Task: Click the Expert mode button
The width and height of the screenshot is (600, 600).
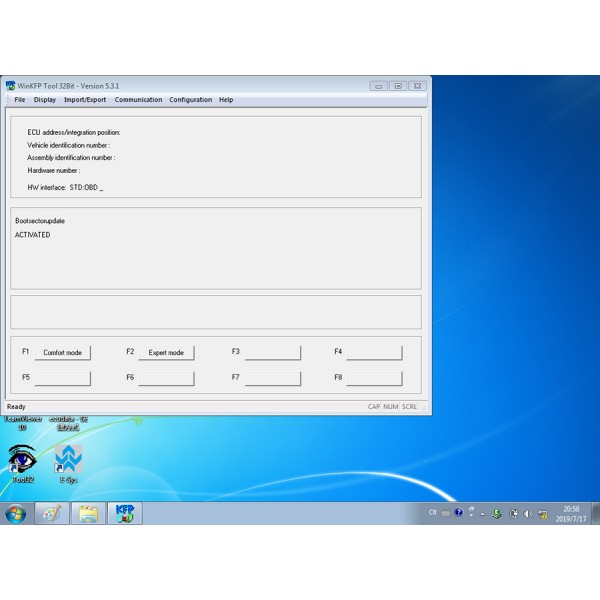Action: [166, 353]
